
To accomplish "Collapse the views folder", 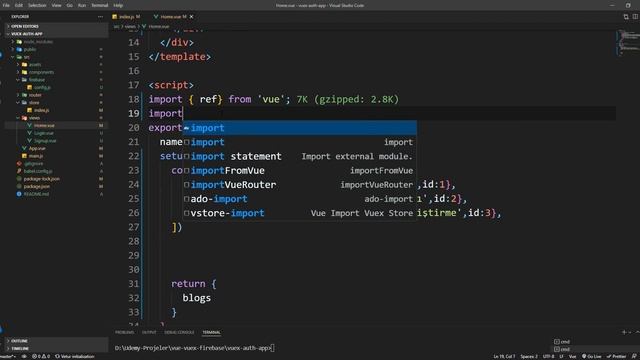I will [x=34, y=118].
